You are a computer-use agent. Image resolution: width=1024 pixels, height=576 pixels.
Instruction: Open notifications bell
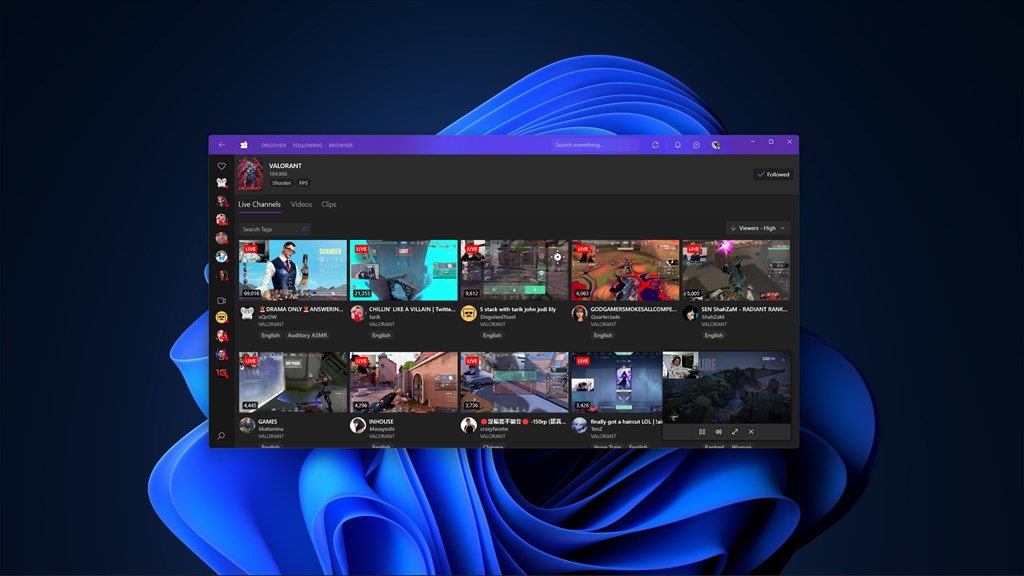coord(677,145)
